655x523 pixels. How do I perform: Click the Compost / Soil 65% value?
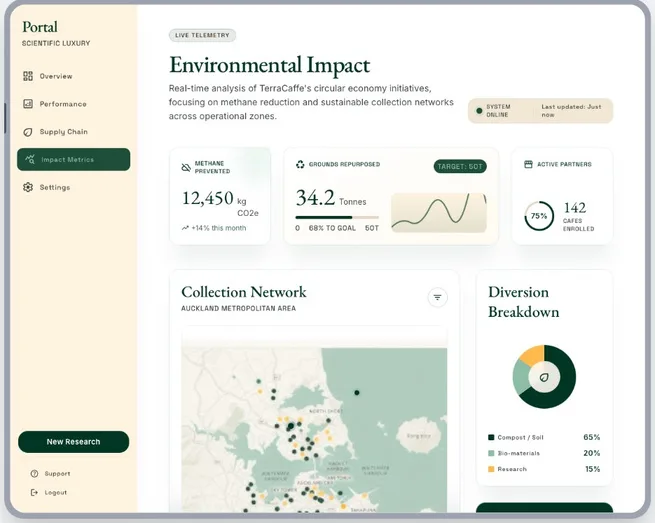(592, 437)
